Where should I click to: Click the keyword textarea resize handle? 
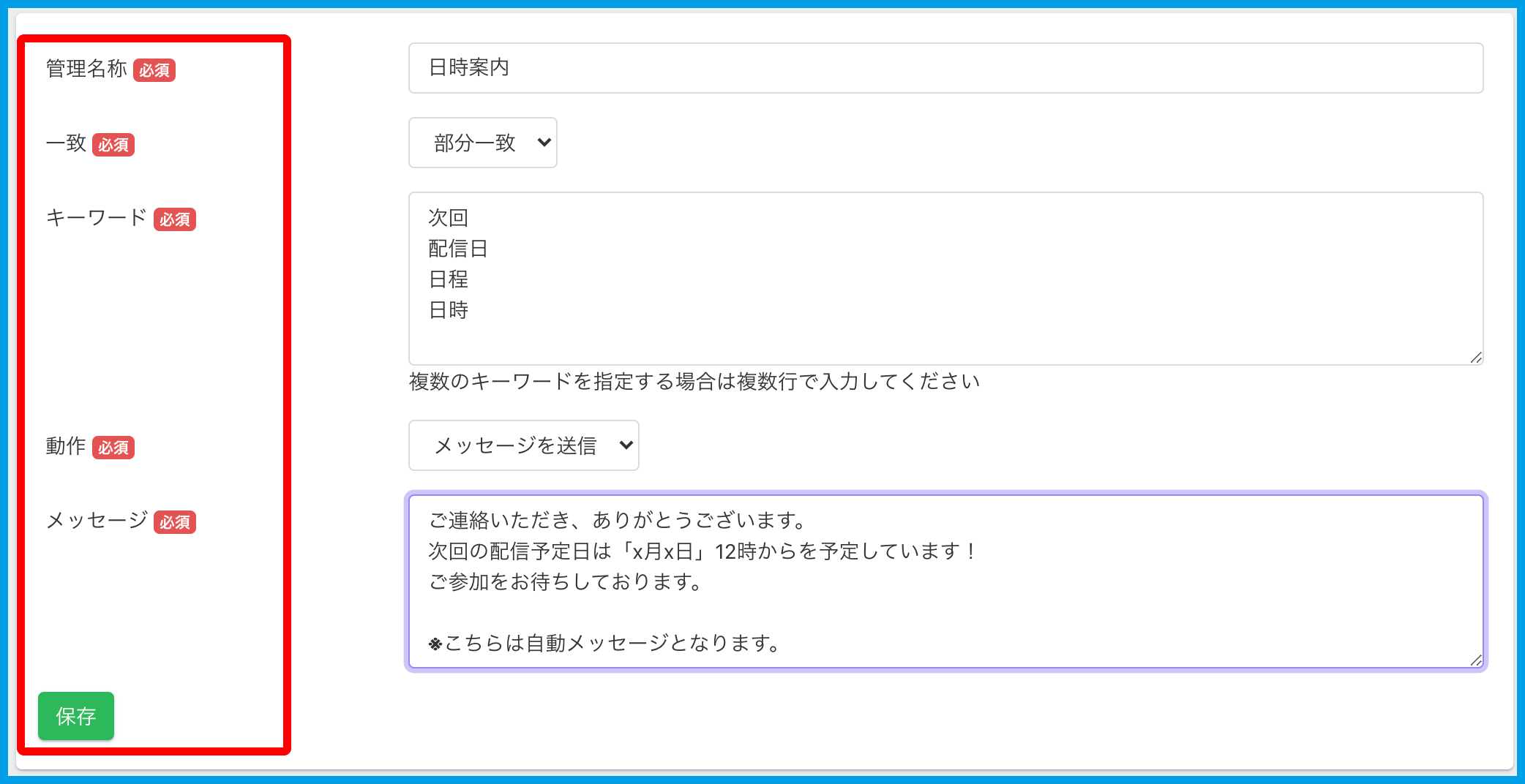(1475, 358)
